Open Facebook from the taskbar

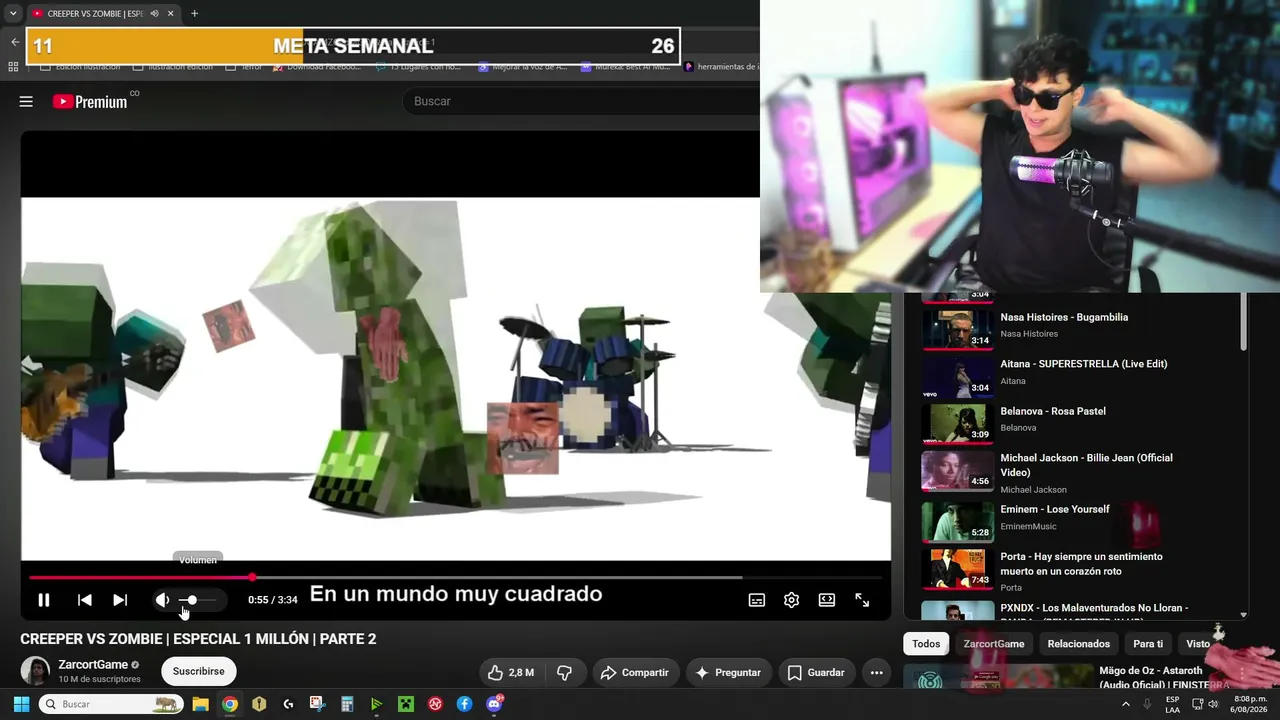[x=465, y=704]
